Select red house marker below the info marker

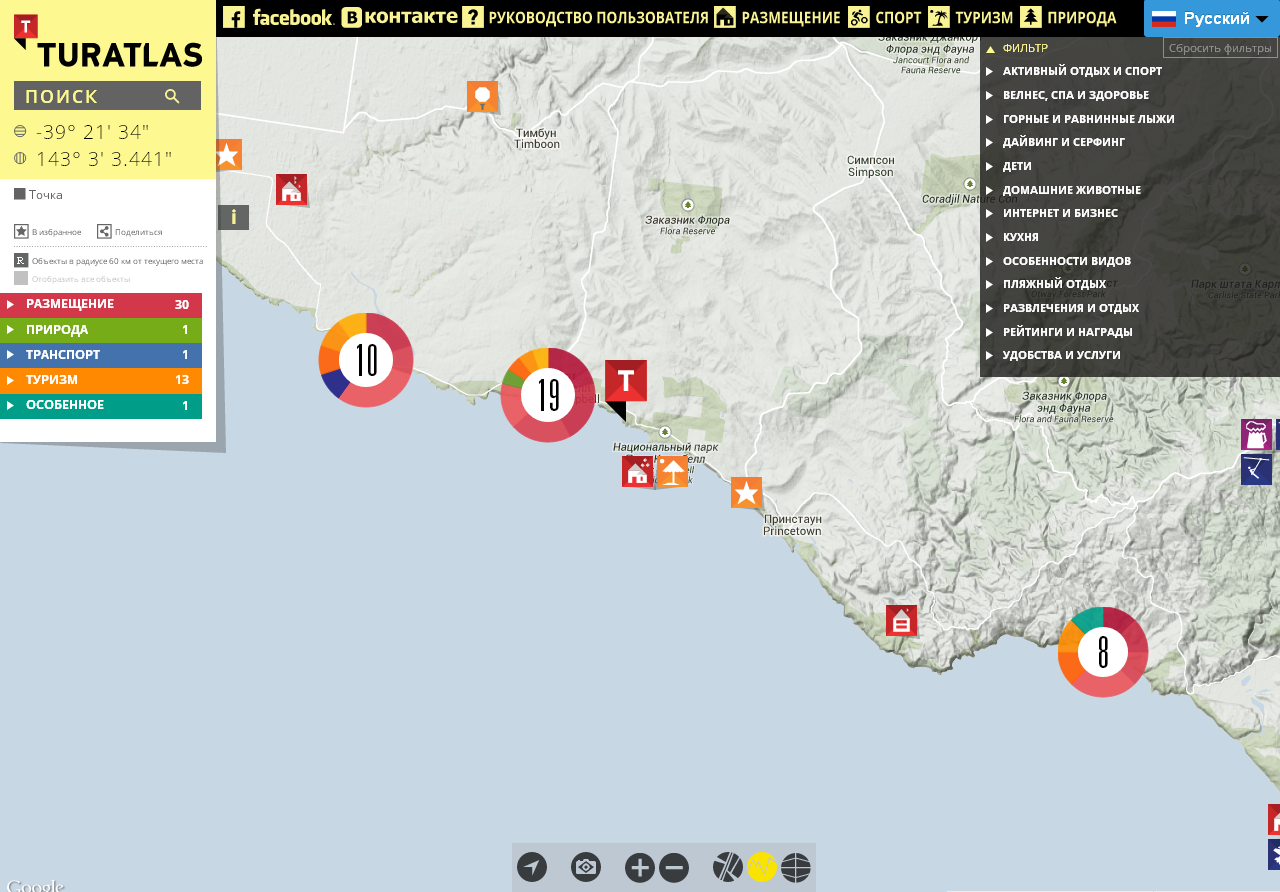pos(291,190)
